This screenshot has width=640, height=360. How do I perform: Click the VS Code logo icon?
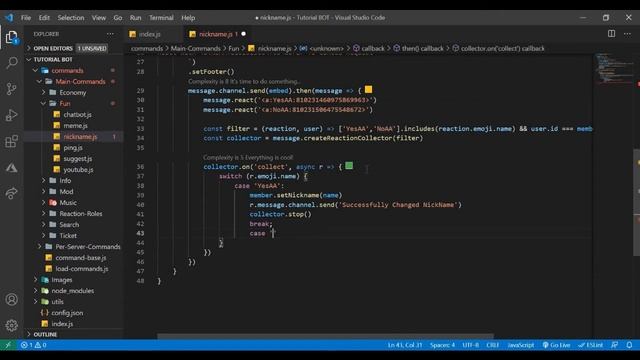(9, 18)
